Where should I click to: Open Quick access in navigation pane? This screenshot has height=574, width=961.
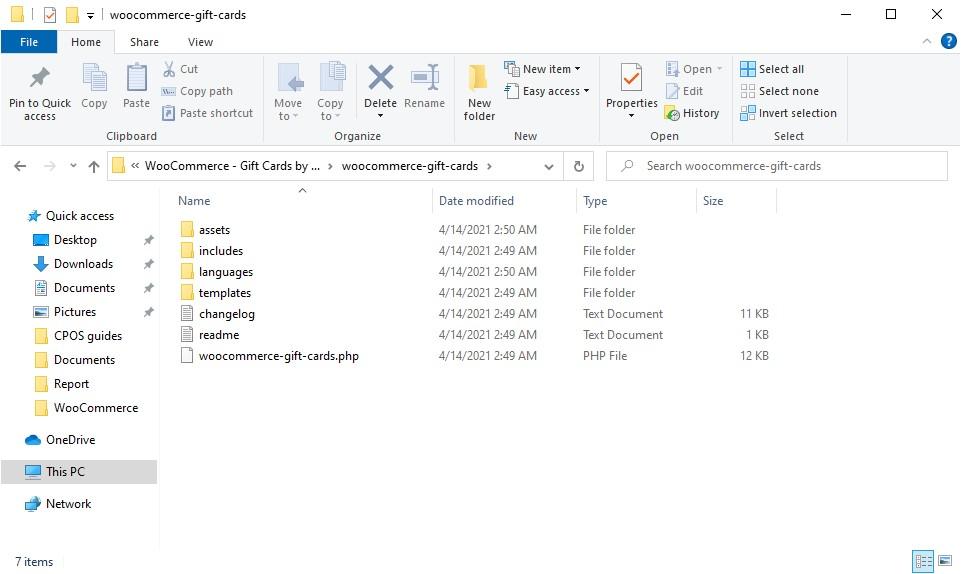[x=80, y=216]
